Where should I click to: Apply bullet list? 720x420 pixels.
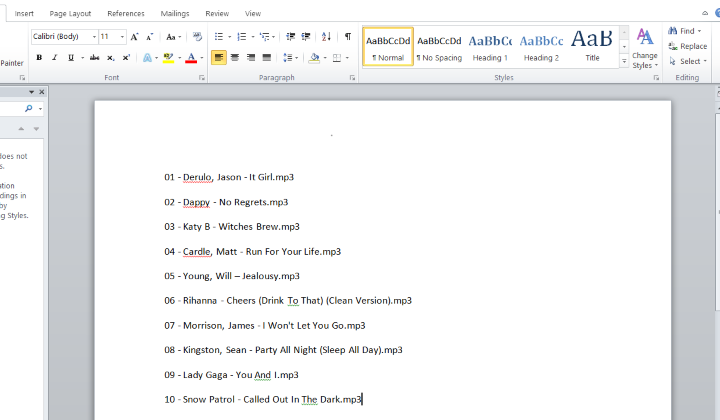pos(219,37)
